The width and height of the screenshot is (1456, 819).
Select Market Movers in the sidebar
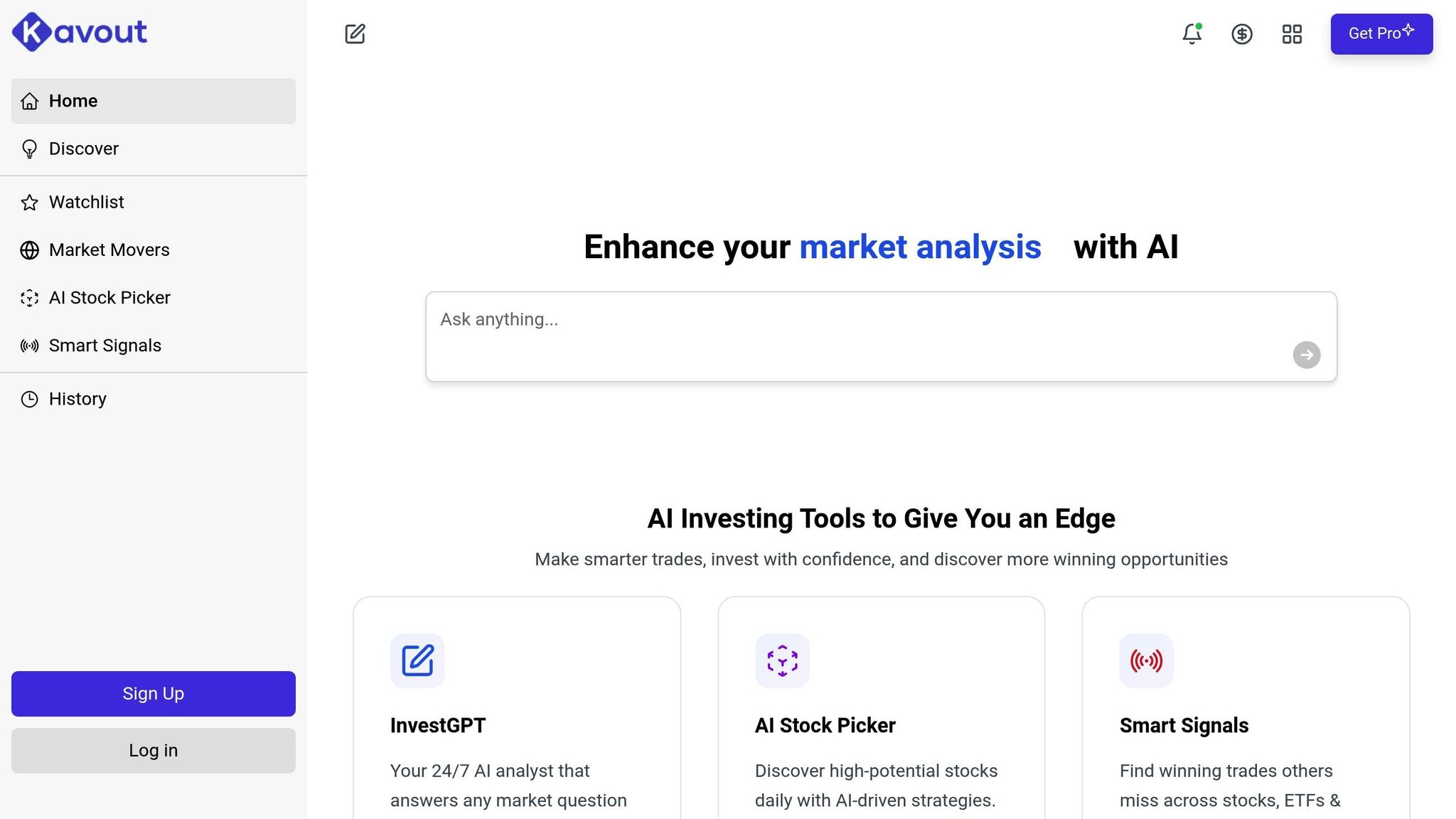pos(154,250)
